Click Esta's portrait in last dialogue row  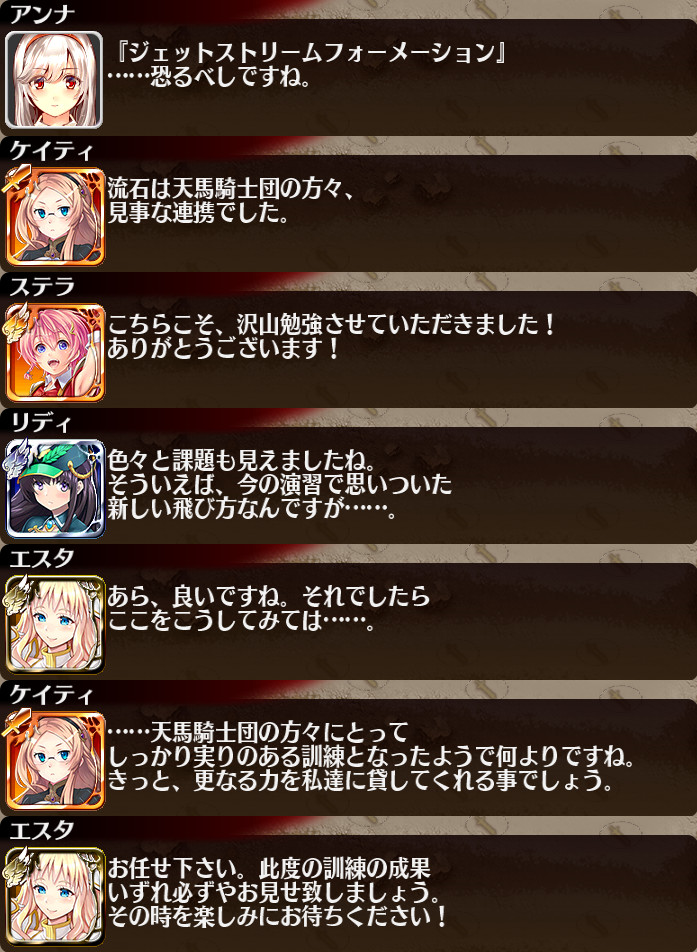click(x=54, y=896)
